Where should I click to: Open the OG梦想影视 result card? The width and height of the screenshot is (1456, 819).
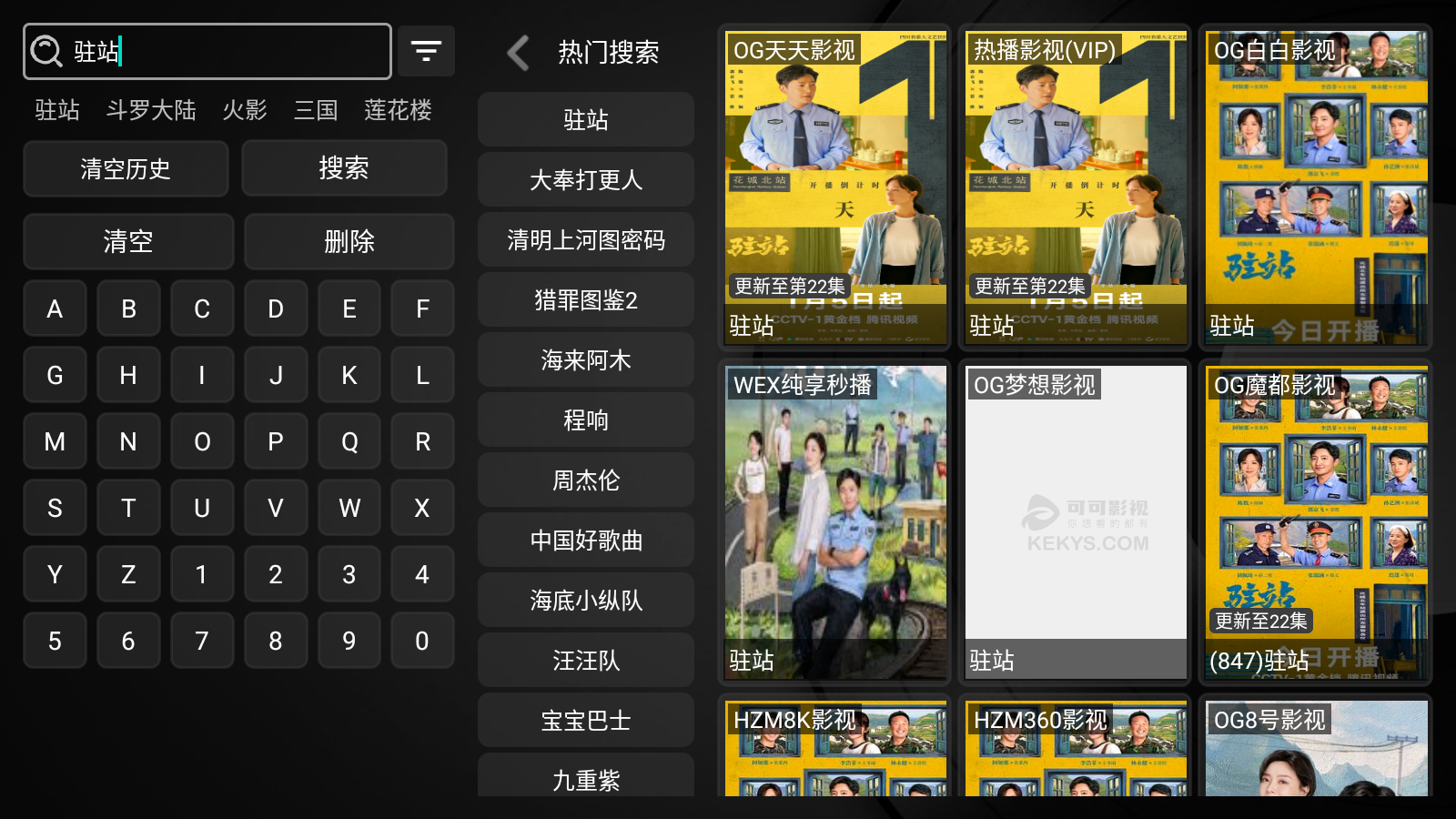click(1076, 522)
